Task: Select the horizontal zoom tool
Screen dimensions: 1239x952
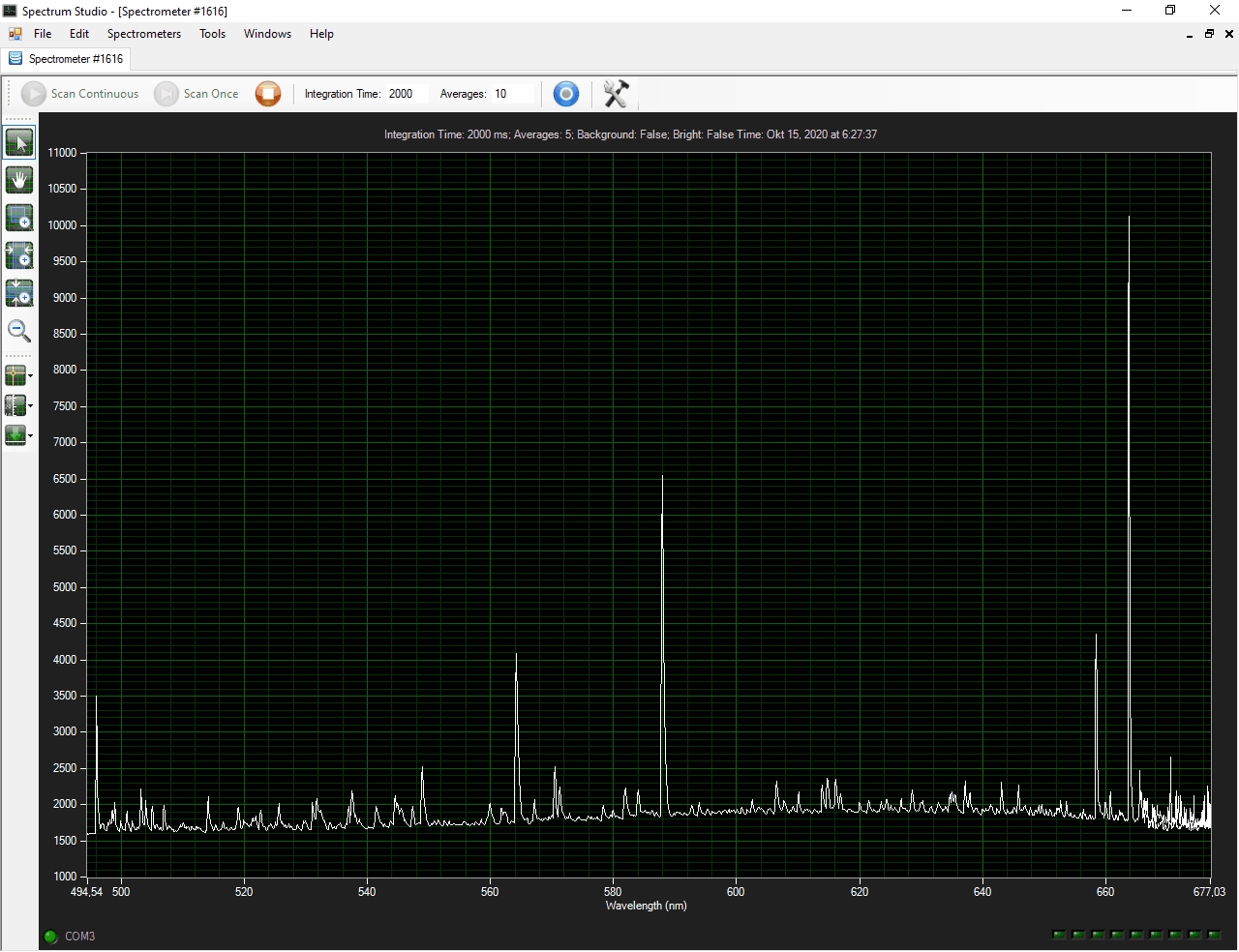Action: click(19, 255)
